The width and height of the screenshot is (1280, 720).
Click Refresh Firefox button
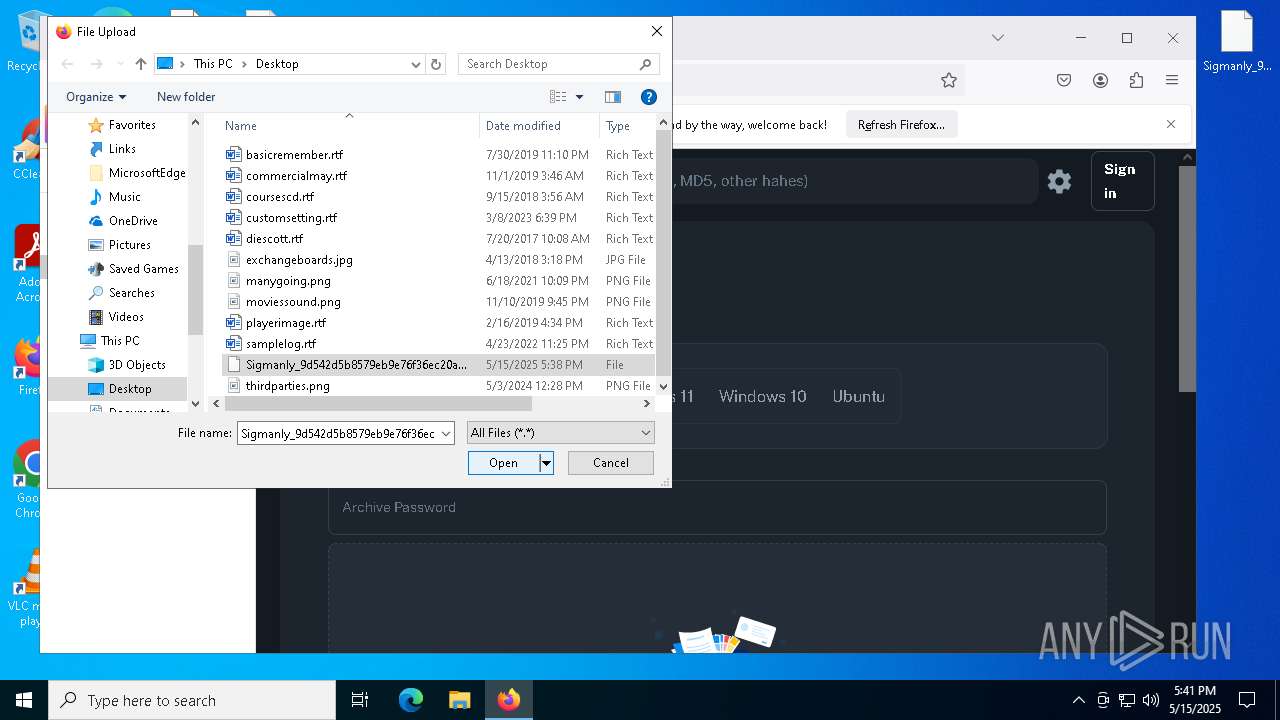[x=901, y=125]
